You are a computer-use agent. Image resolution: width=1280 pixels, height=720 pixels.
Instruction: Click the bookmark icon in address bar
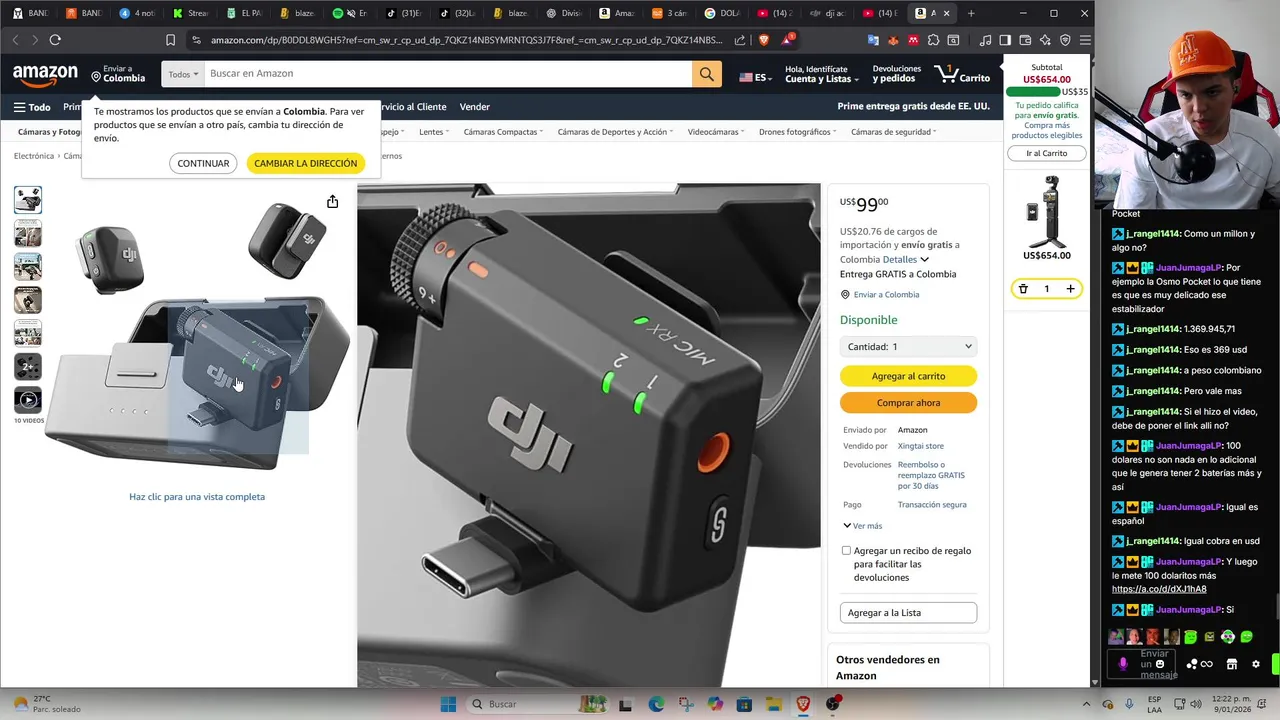170,40
